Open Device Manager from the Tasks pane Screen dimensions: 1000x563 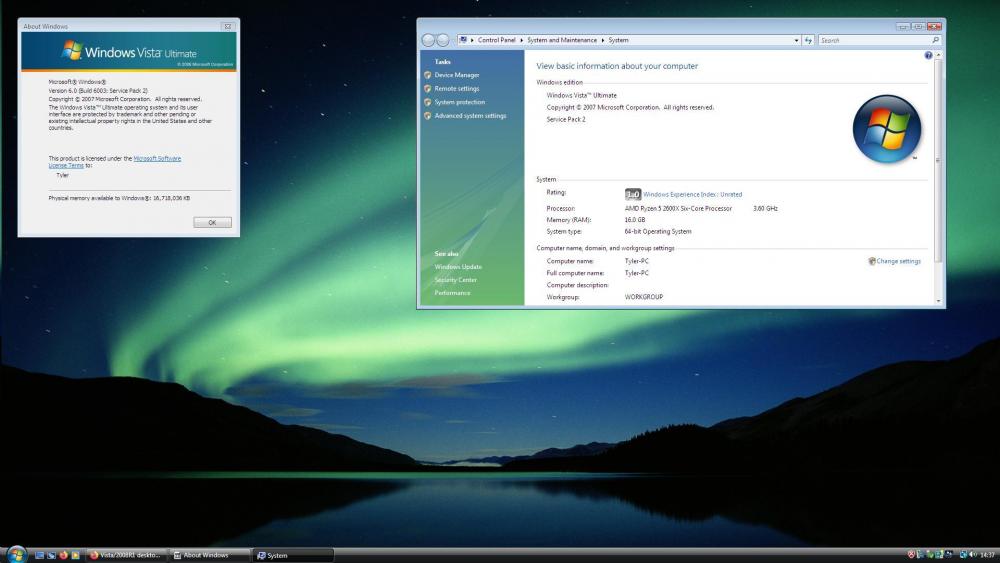point(456,75)
